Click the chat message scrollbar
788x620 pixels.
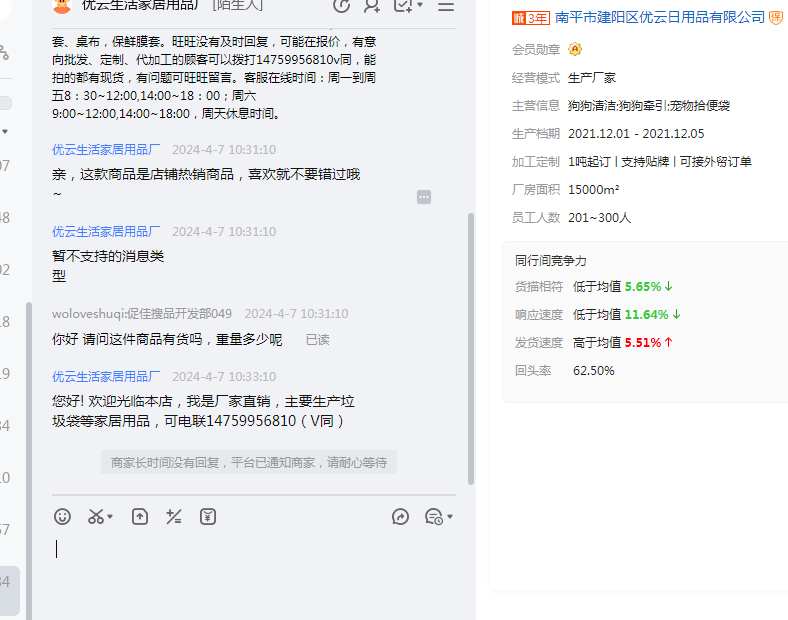471,340
